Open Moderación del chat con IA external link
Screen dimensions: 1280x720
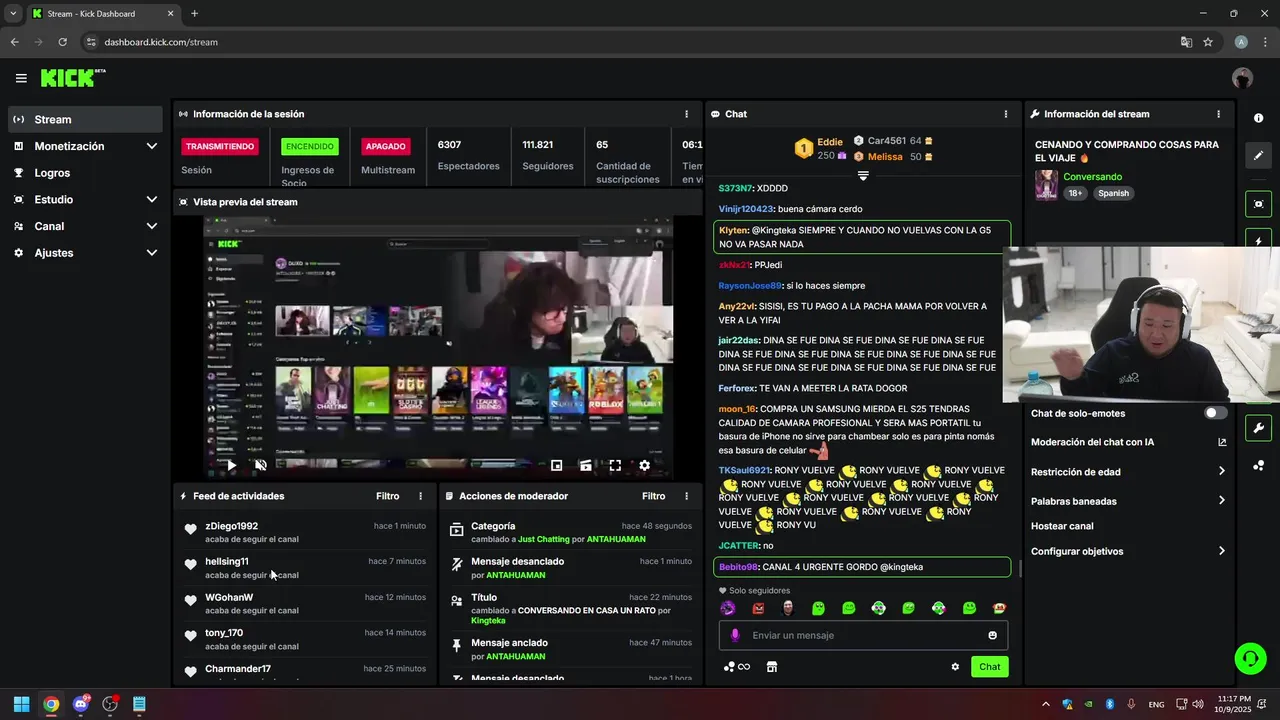pos(1222,442)
